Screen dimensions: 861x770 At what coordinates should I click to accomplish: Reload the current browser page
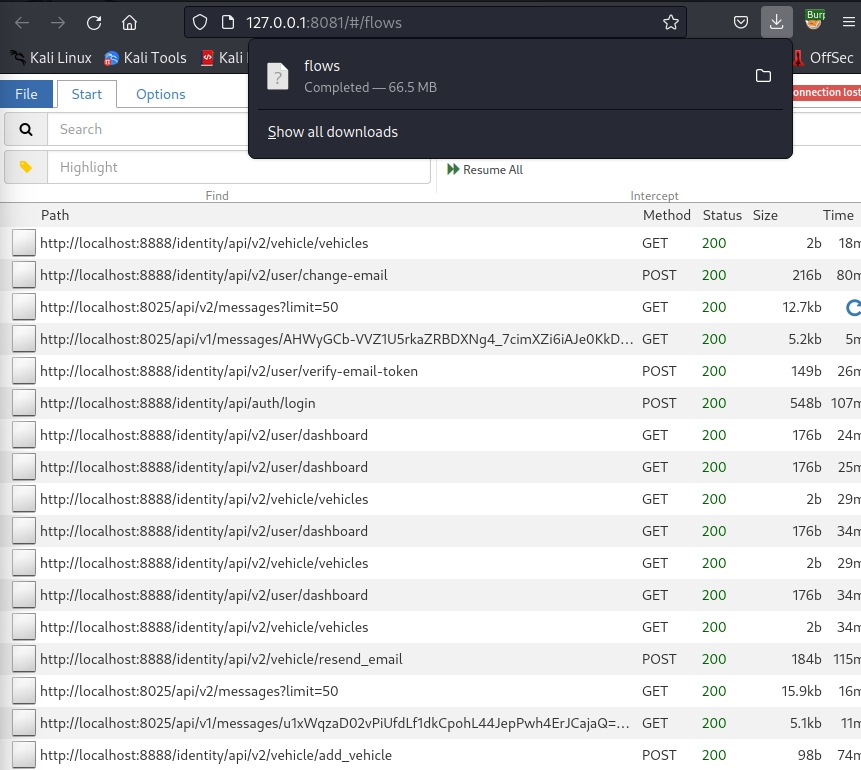94,22
